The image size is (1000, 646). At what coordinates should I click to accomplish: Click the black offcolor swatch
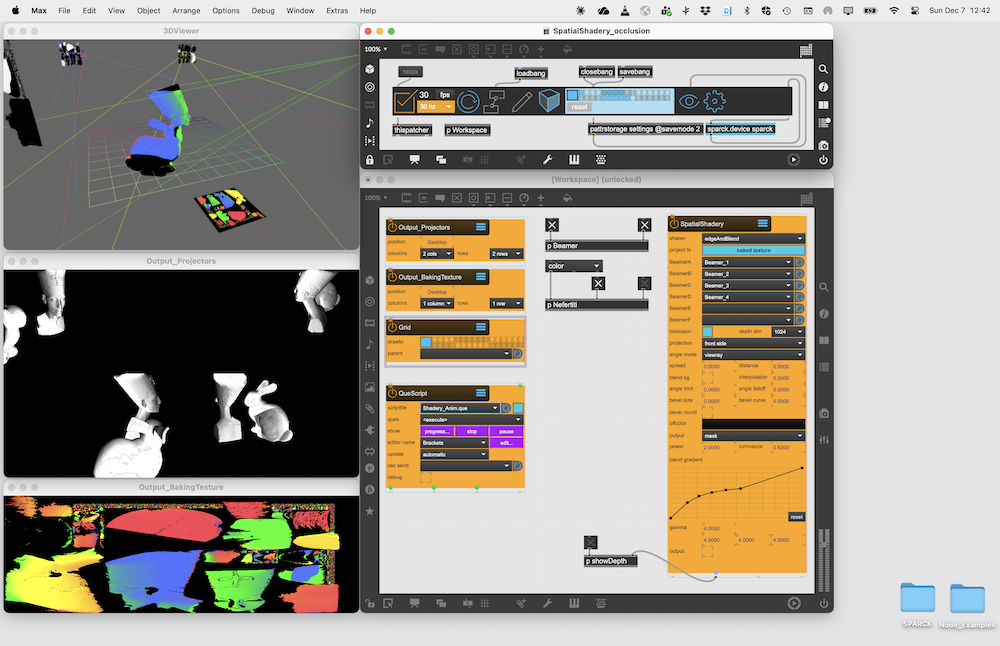[x=753, y=424]
